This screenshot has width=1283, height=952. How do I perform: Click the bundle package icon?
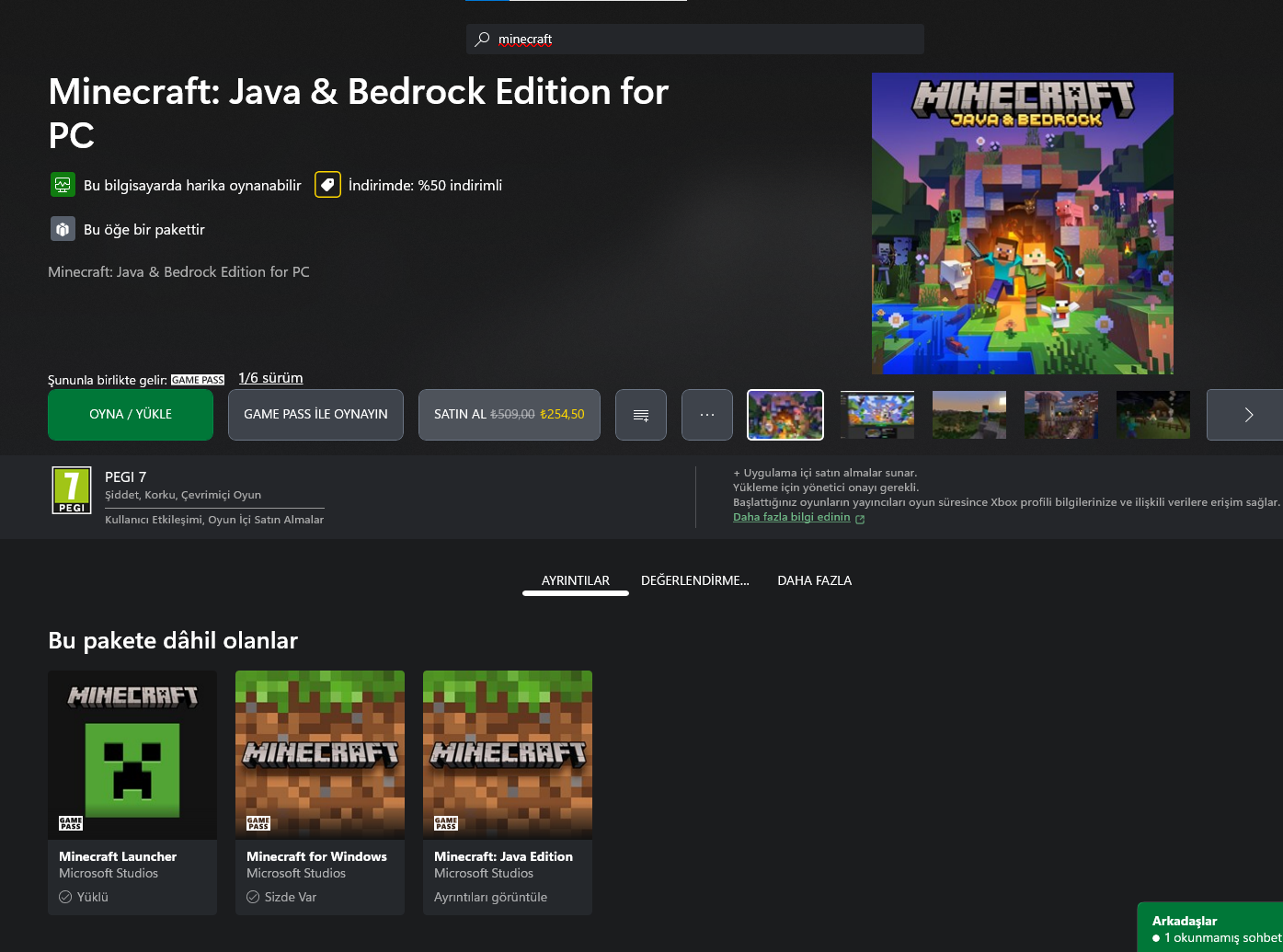63,229
